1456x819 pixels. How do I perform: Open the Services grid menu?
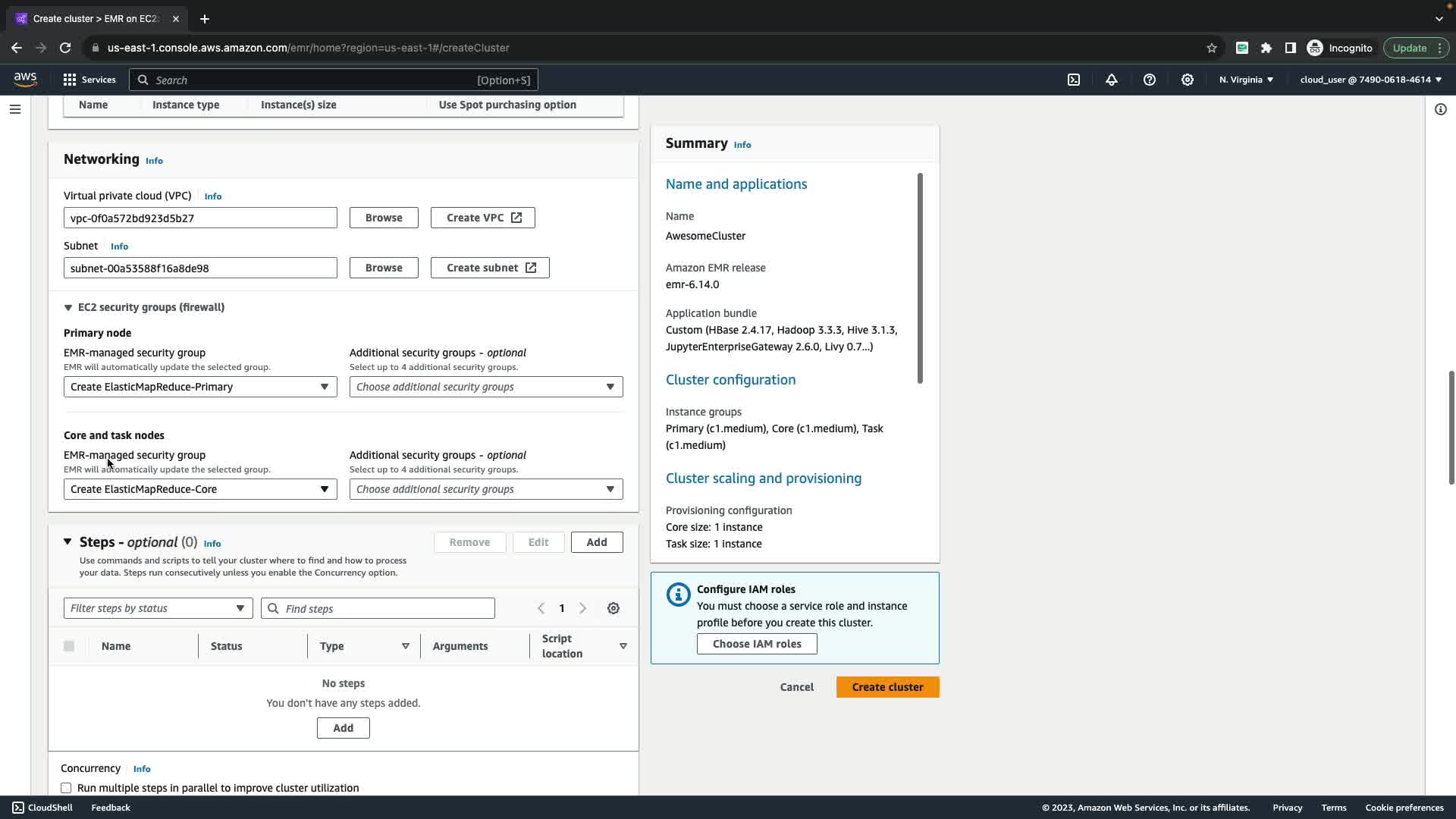(89, 80)
